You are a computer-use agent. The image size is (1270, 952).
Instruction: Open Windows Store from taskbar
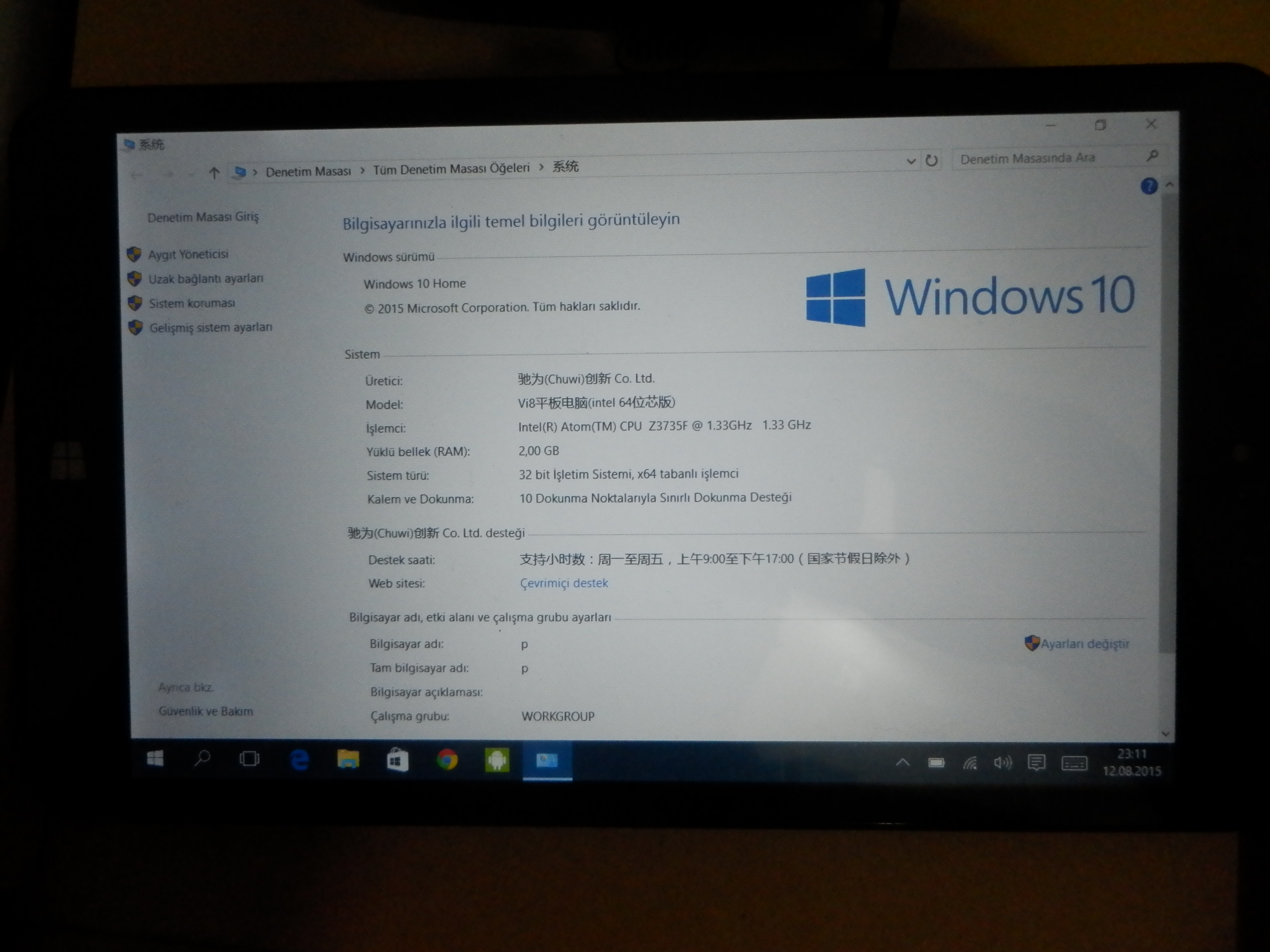tap(397, 760)
